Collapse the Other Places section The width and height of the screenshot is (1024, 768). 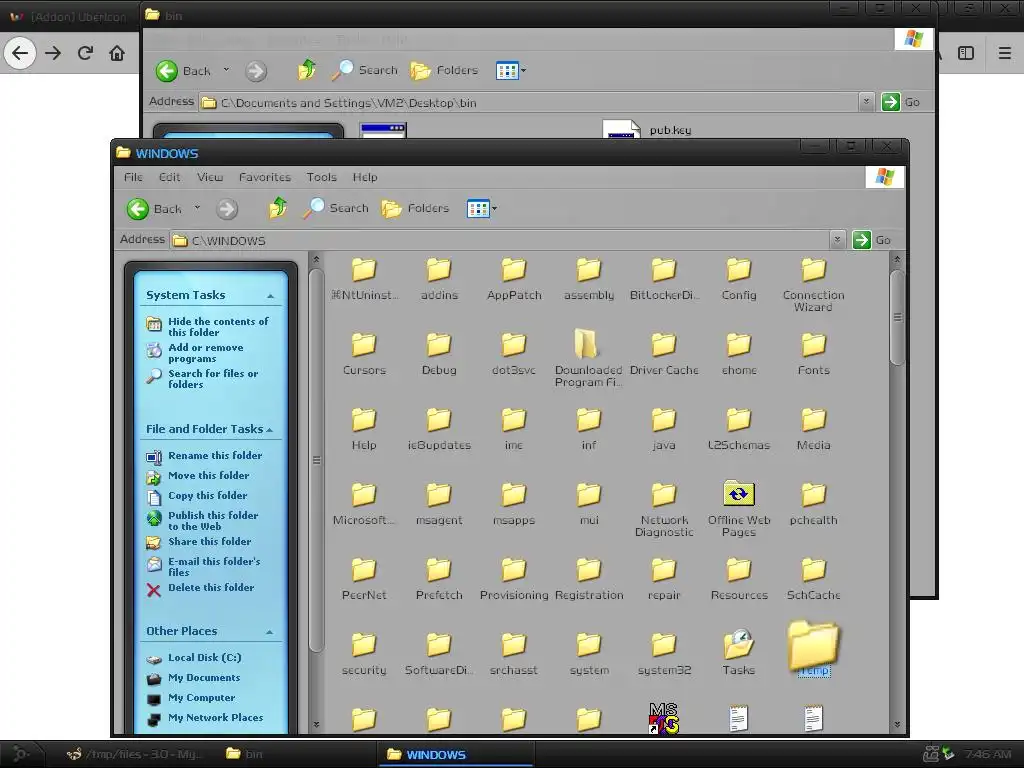269,632
